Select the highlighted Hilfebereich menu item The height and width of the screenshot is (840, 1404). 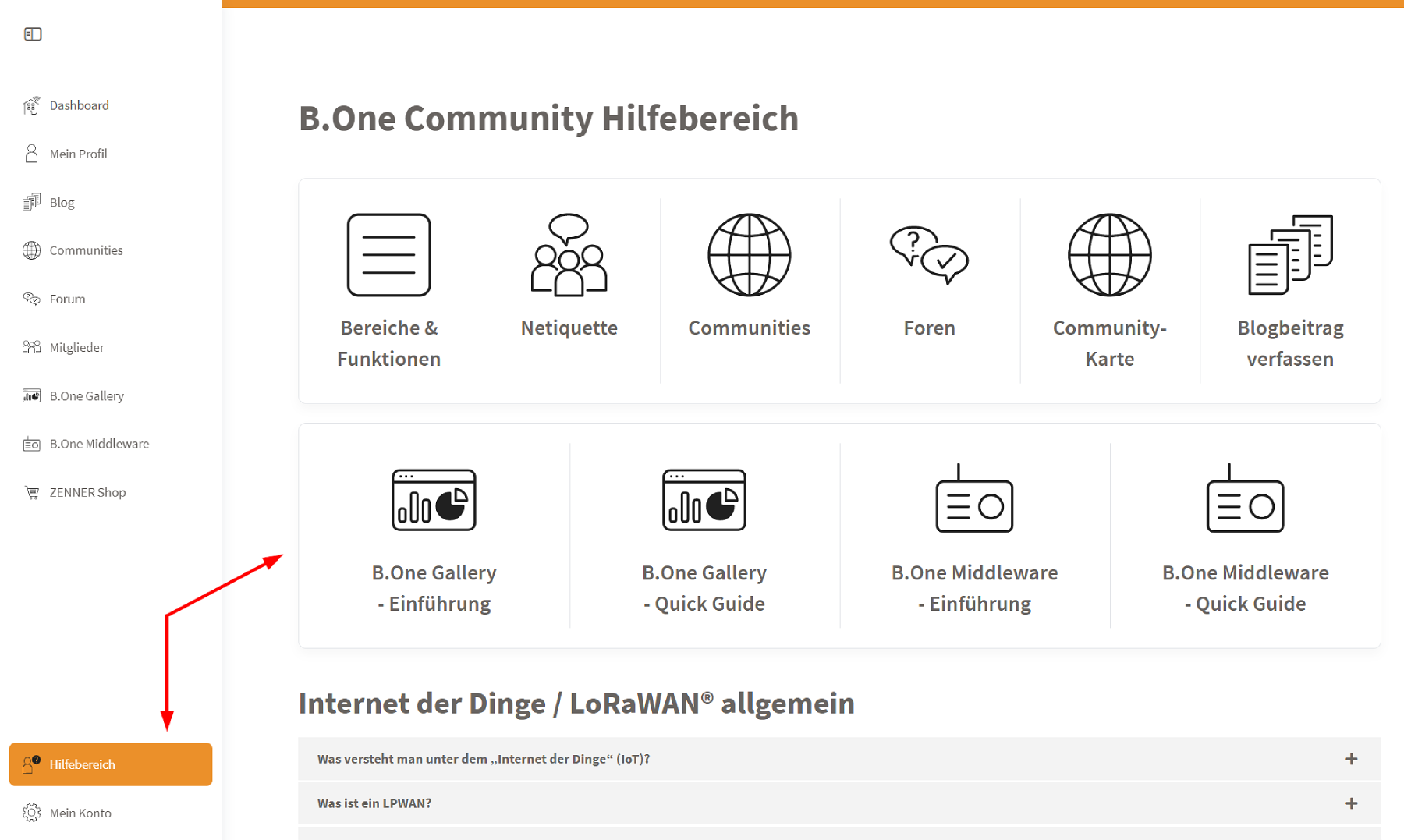point(111,764)
